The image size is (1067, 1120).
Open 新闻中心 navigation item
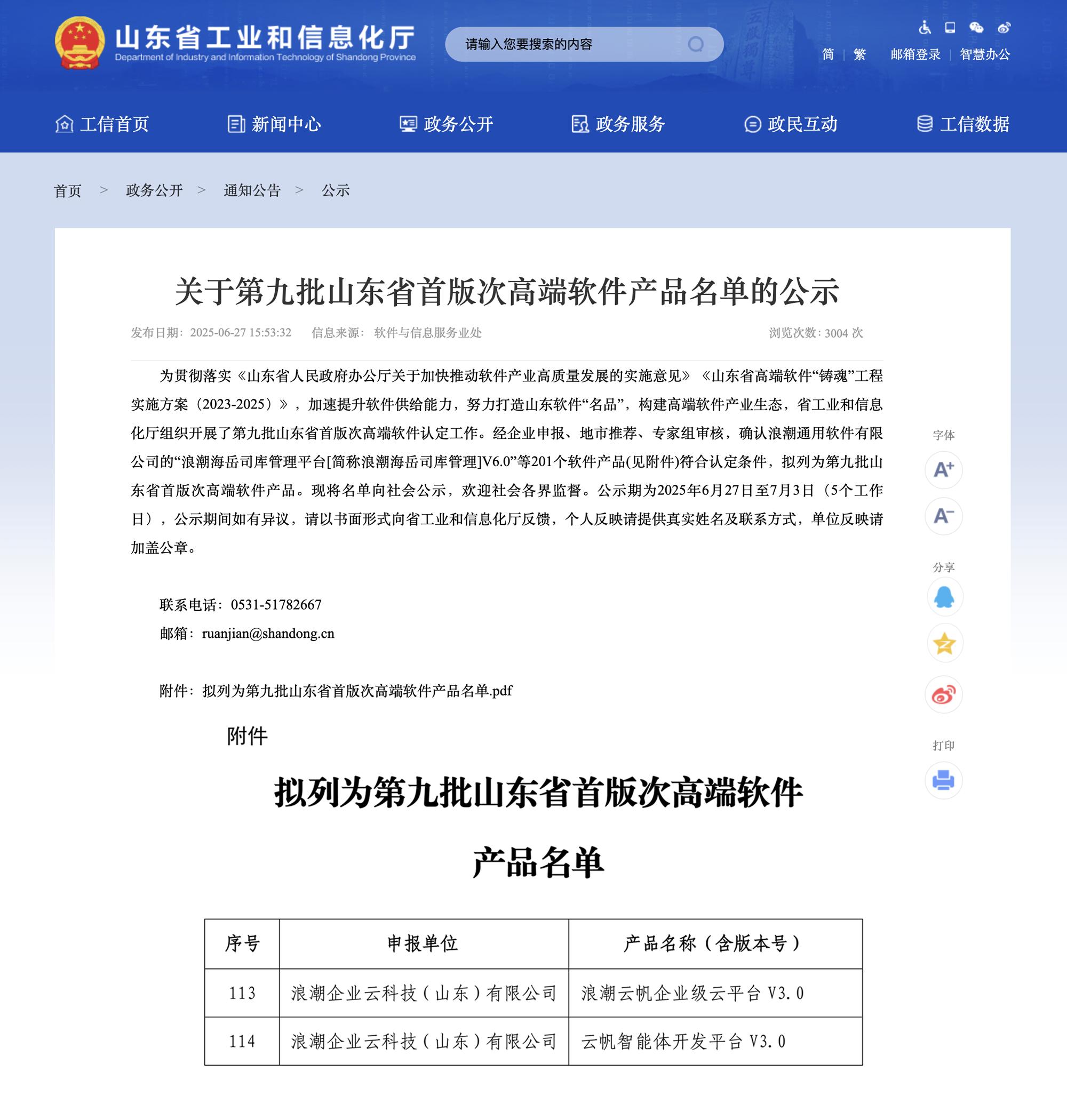click(x=286, y=124)
